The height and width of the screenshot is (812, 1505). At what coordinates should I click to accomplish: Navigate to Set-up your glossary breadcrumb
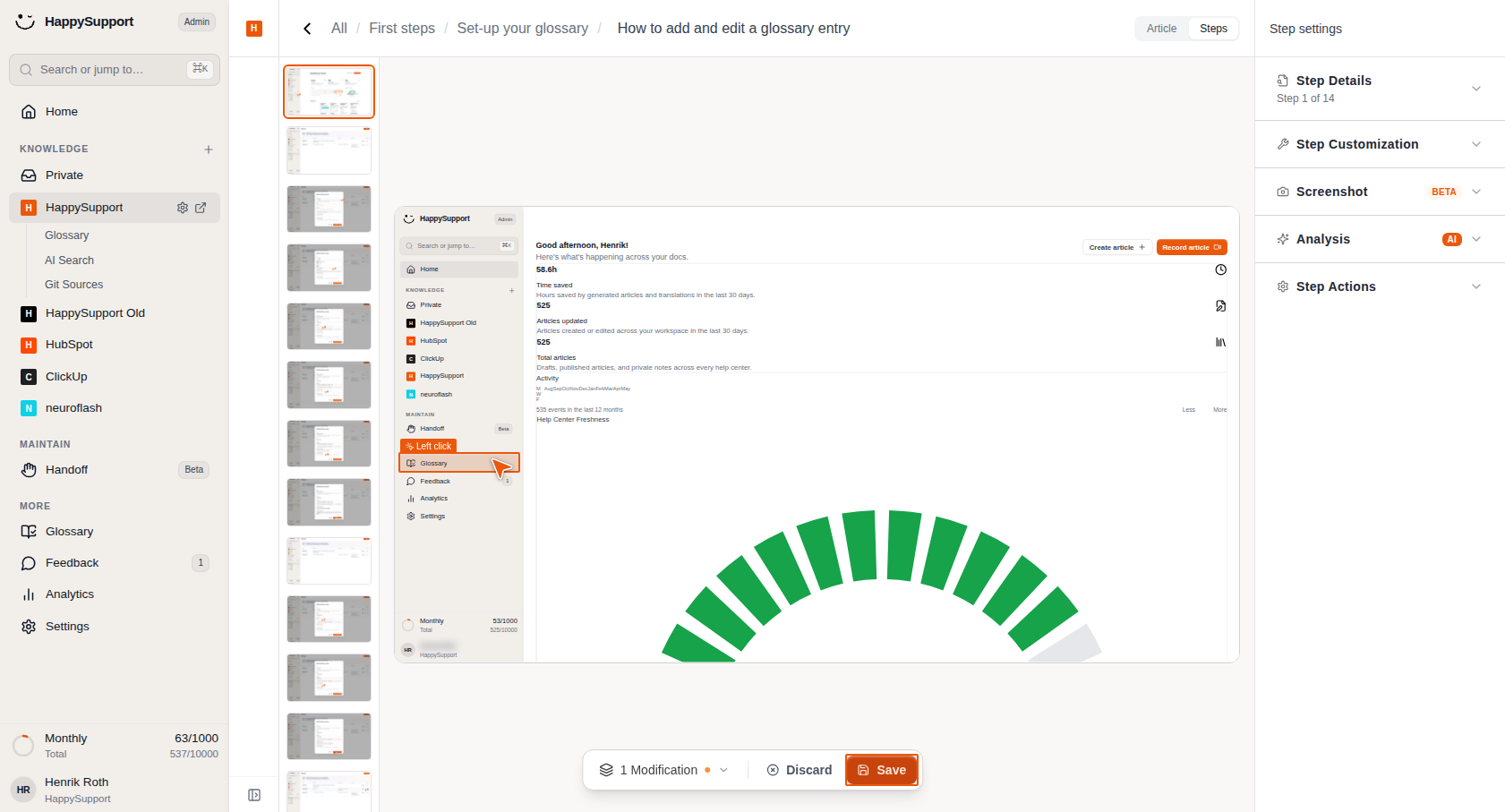(x=523, y=29)
